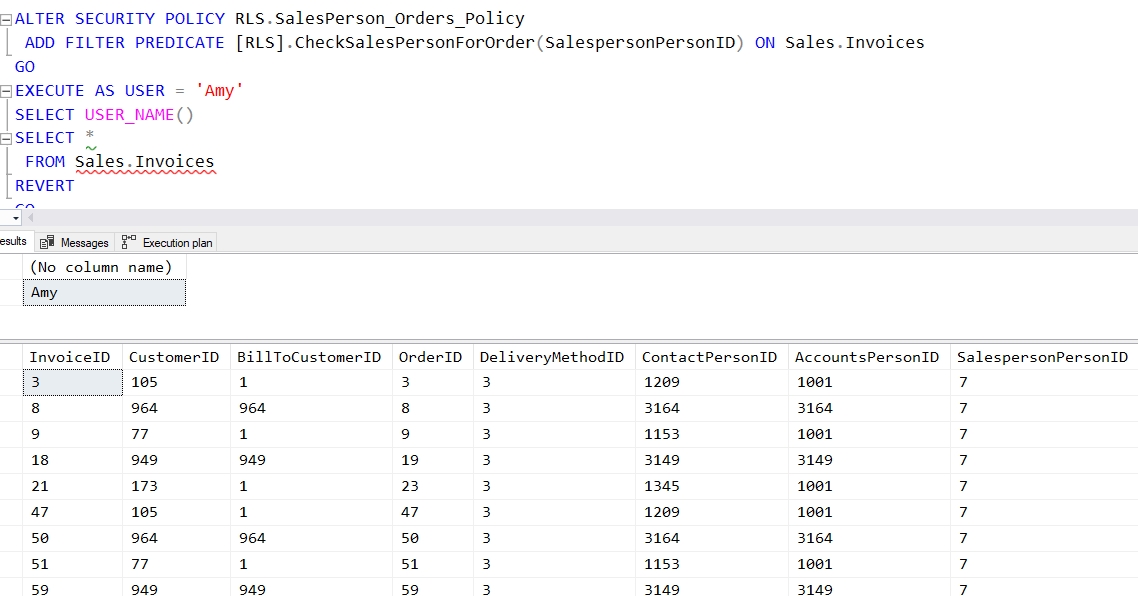Screen dimensions: 1138x596
Task: Click the USER_NAME function in the query
Action: (129, 115)
